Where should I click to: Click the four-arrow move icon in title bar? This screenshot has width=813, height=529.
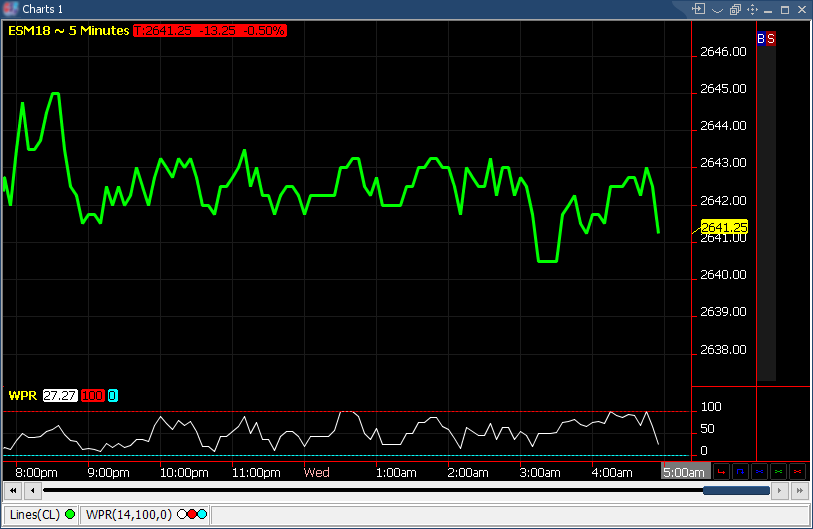[752, 9]
